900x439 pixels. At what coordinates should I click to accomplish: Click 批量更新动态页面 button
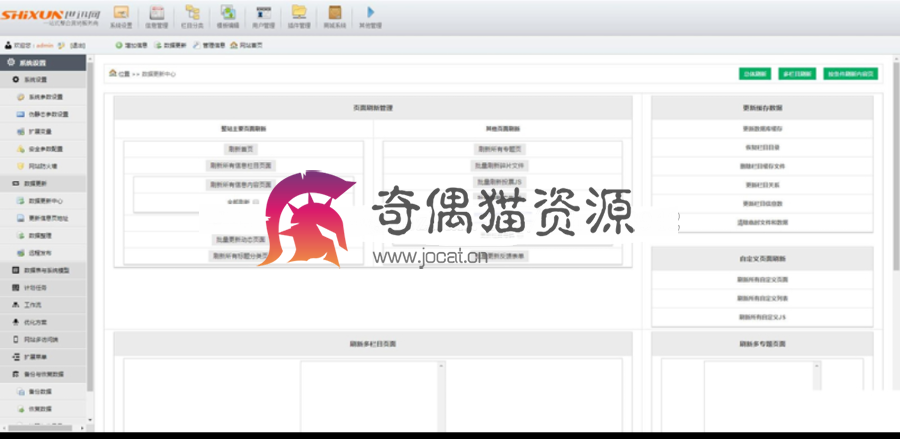(240, 239)
